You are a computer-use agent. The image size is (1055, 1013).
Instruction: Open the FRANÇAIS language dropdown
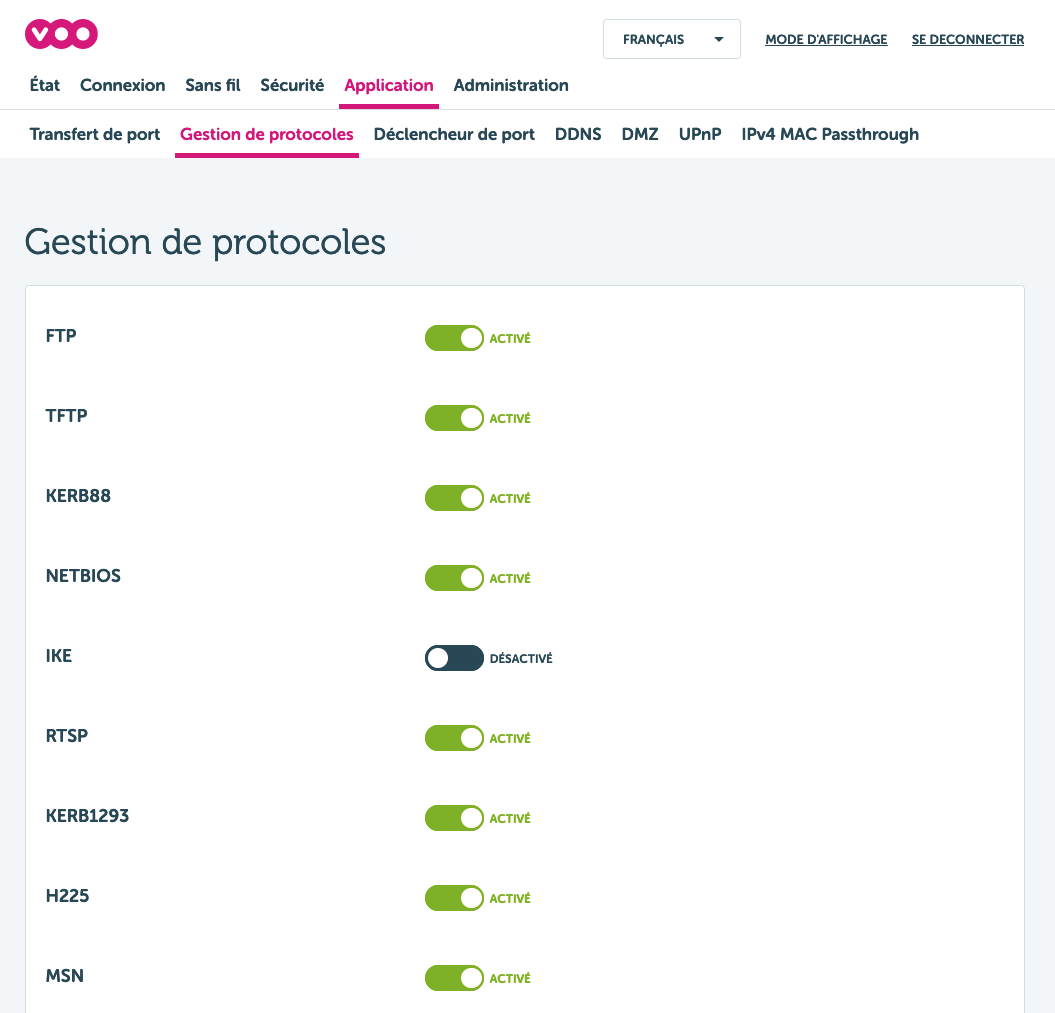pos(654,40)
